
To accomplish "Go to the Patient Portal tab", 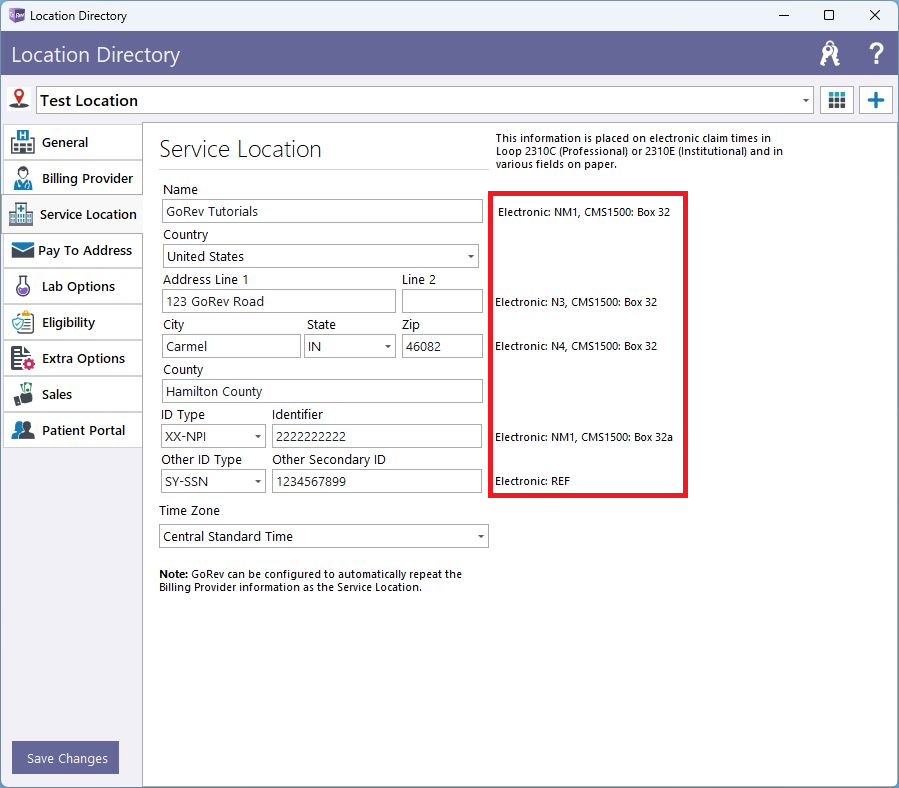I will [73, 430].
